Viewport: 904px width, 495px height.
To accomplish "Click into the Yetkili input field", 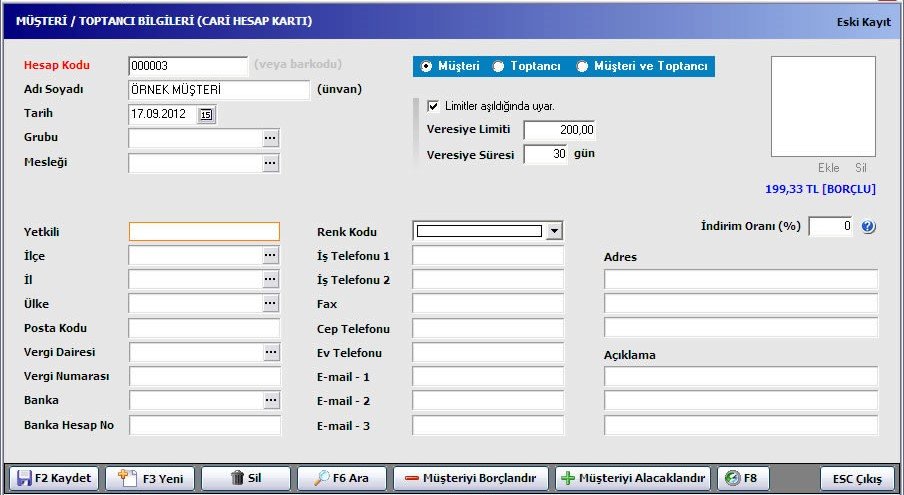I will tap(204, 232).
